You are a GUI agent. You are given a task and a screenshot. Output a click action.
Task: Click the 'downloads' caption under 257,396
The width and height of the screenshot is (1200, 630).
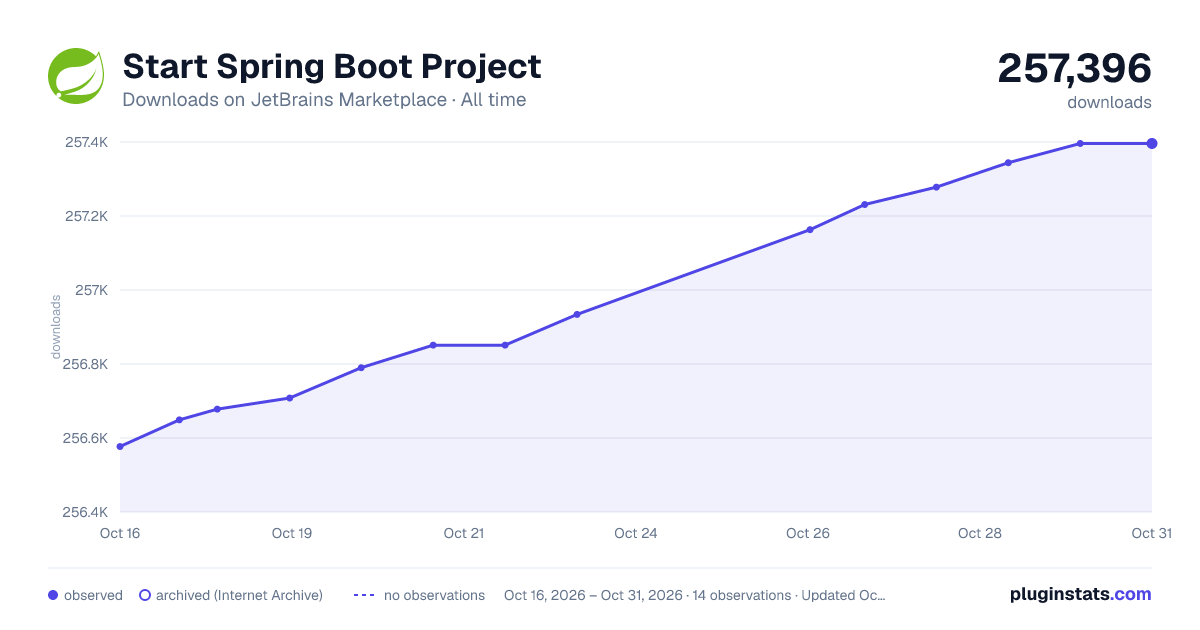coord(1109,102)
